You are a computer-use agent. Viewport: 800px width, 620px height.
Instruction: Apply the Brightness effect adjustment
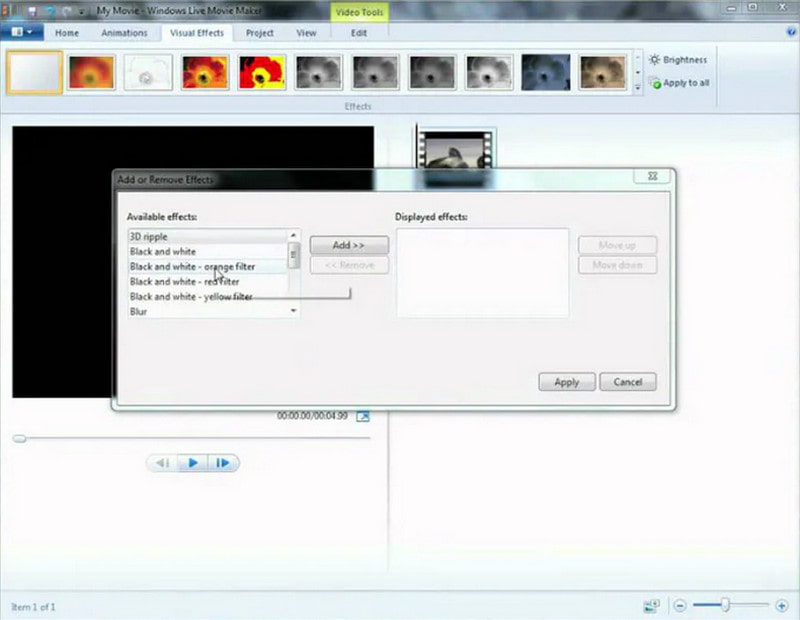coord(680,59)
